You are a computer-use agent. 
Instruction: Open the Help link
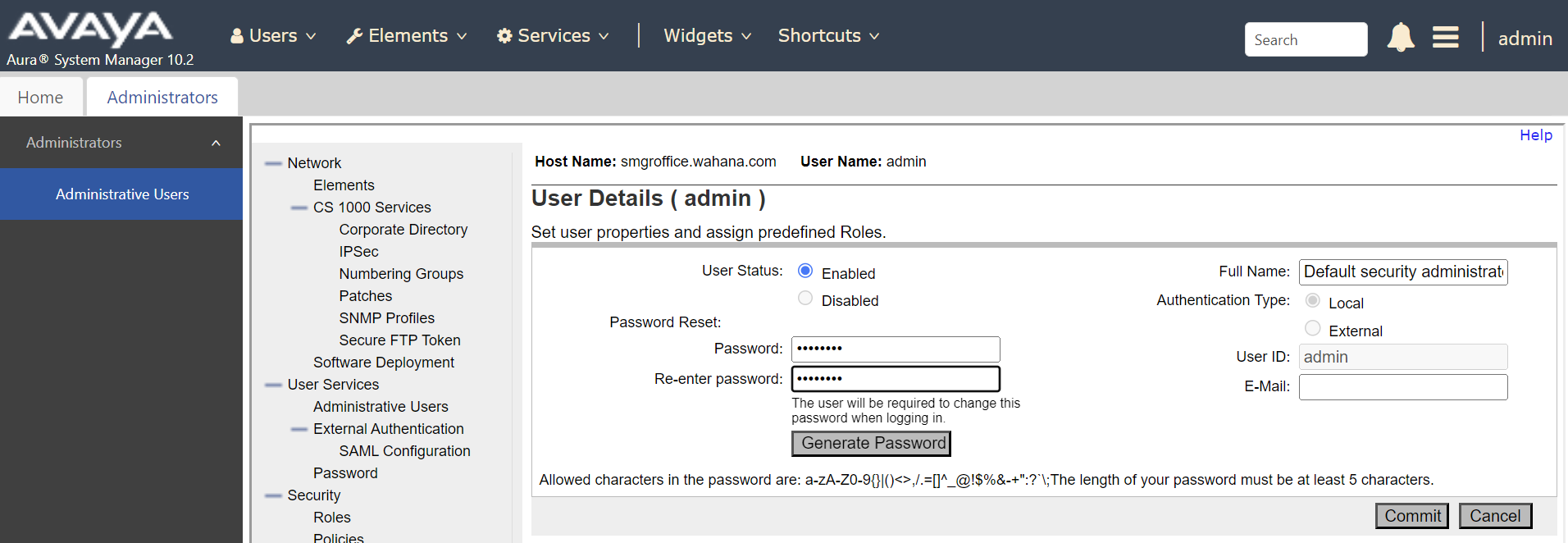pos(1536,135)
